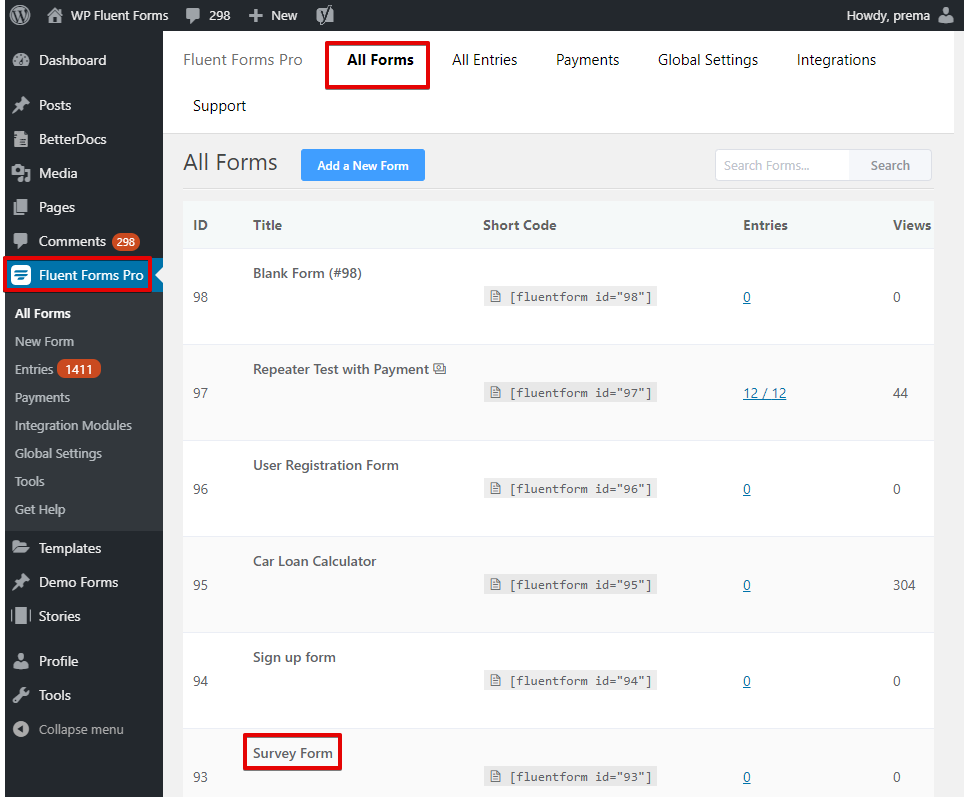Copy shortcode icon for form 94
Screen dimensions: 964x797
point(496,680)
